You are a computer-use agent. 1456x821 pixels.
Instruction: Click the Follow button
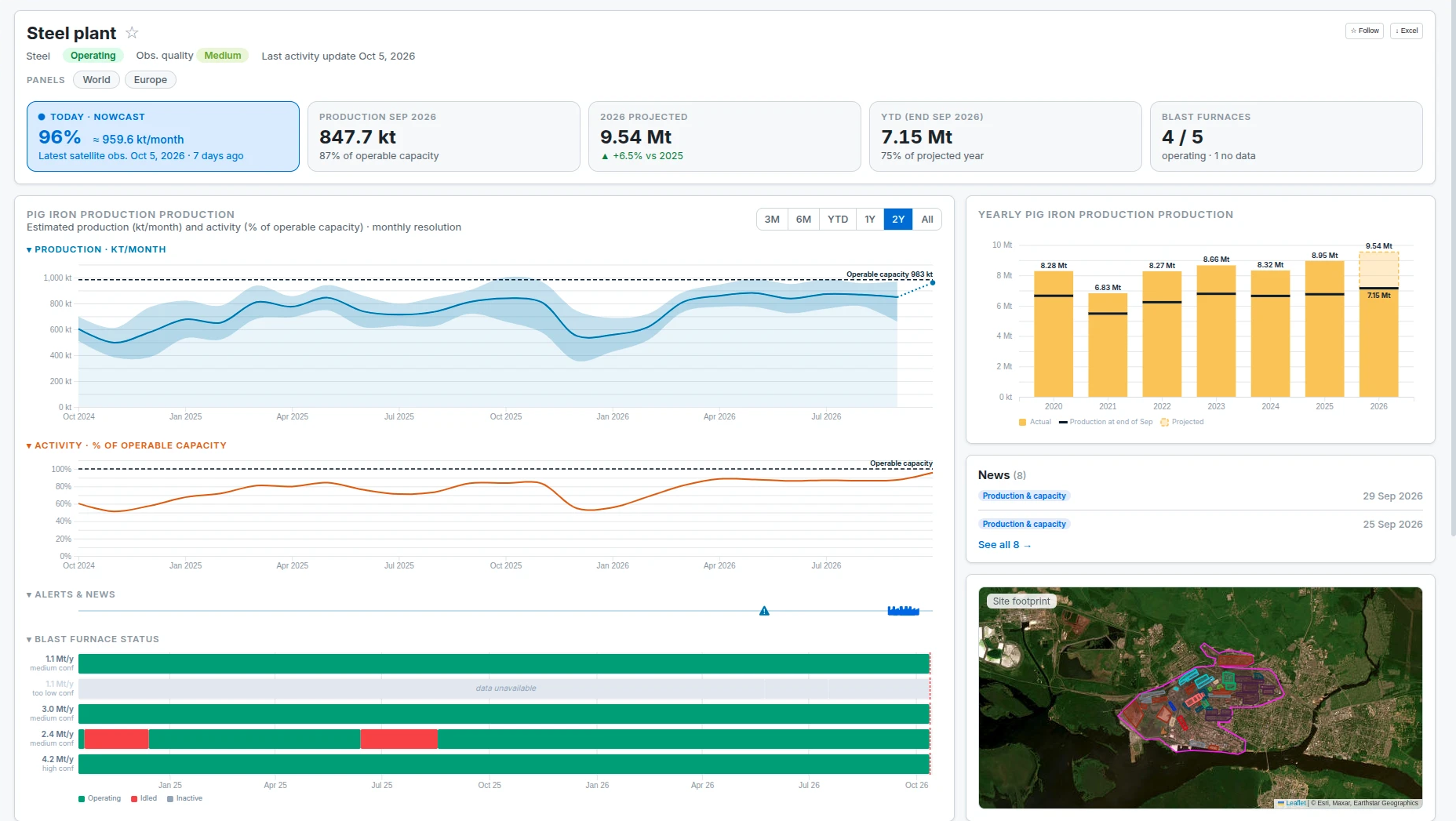pyautogui.click(x=1364, y=31)
